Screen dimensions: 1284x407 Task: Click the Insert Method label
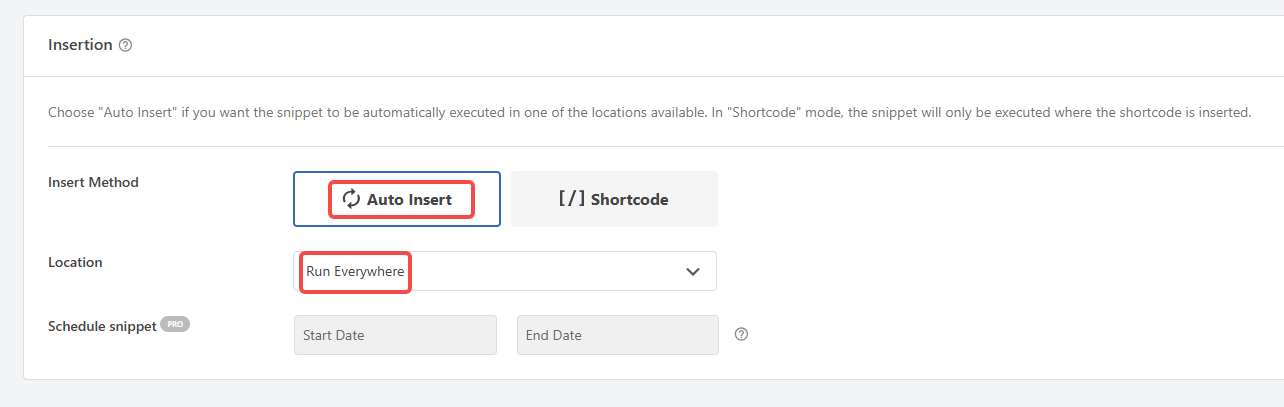(93, 182)
